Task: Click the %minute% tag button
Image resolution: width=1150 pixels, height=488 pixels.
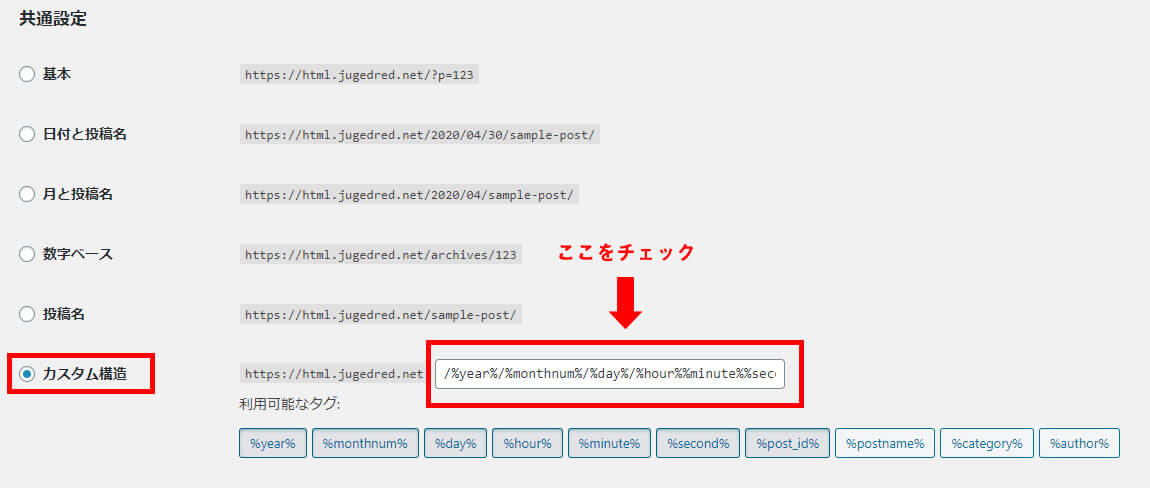Action: [609, 443]
